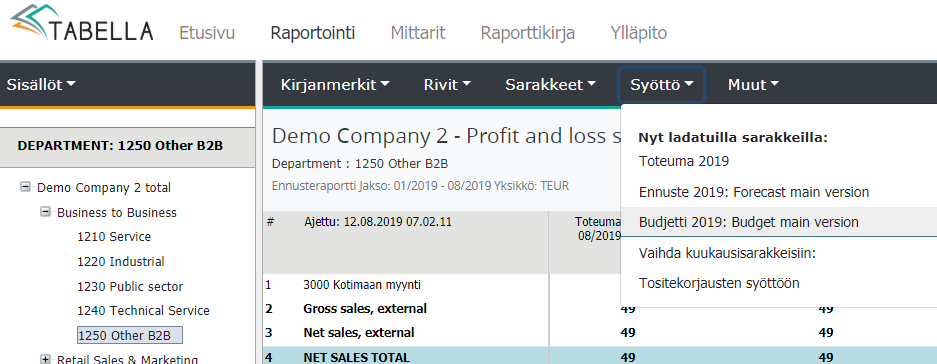Collapse the Business to Business branch
Viewport: 937px width, 364px height.
[45, 212]
